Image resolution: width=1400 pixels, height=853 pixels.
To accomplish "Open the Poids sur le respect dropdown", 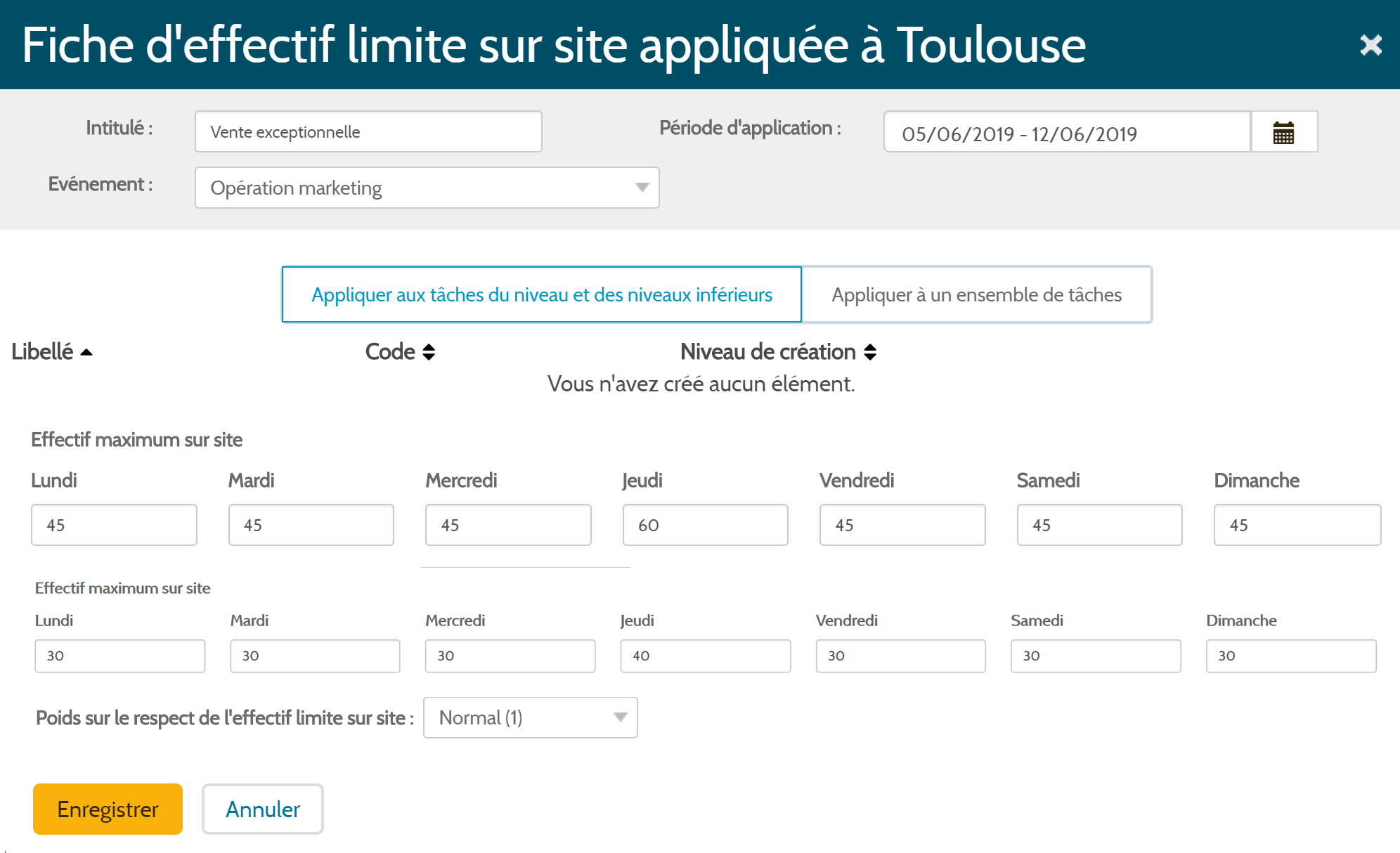I will tap(531, 717).
